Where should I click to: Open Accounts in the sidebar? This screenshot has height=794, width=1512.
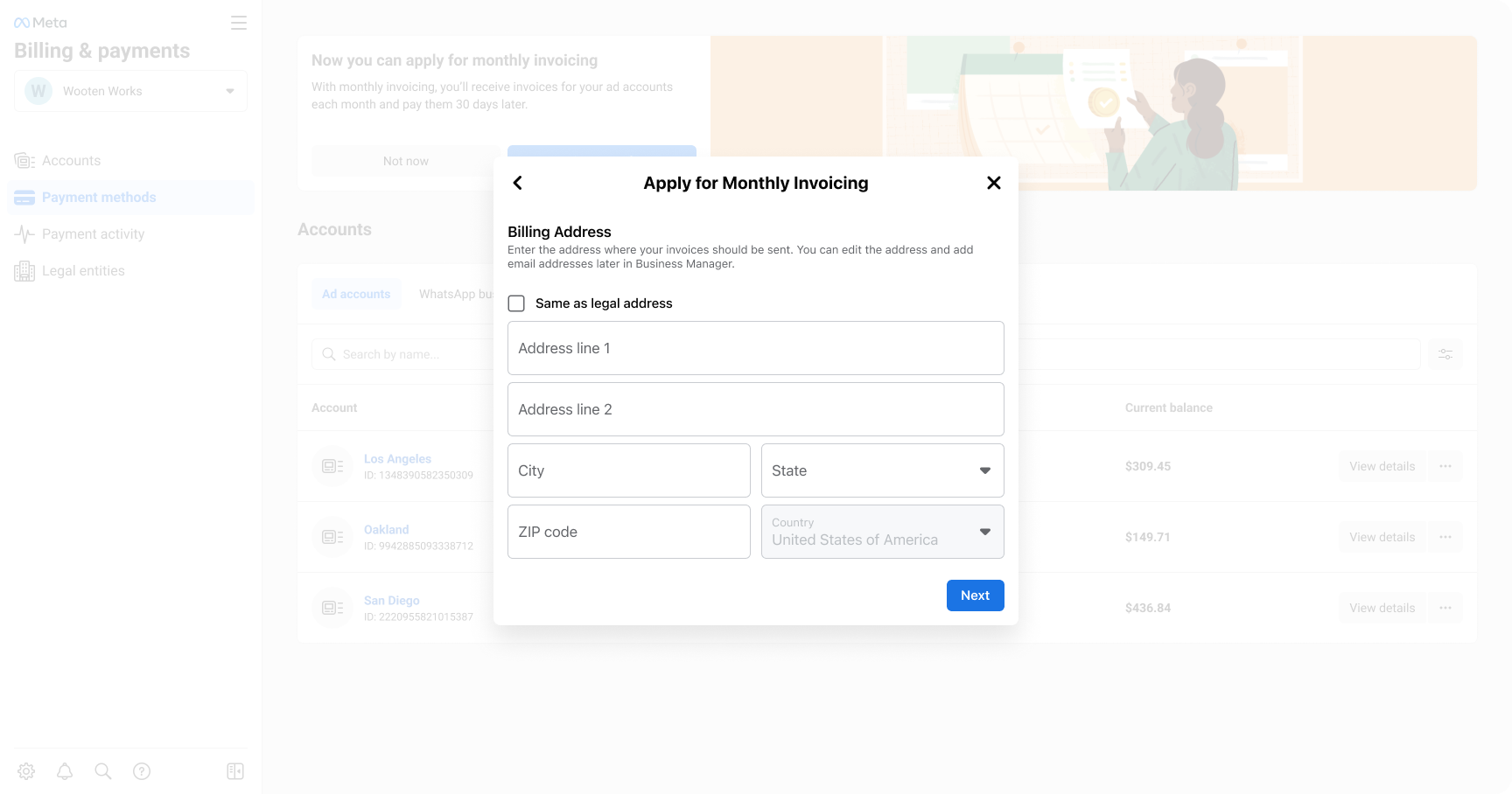pyautogui.click(x=130, y=161)
